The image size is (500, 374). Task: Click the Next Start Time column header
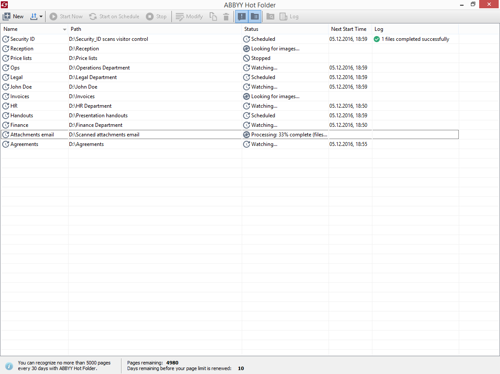[350, 29]
